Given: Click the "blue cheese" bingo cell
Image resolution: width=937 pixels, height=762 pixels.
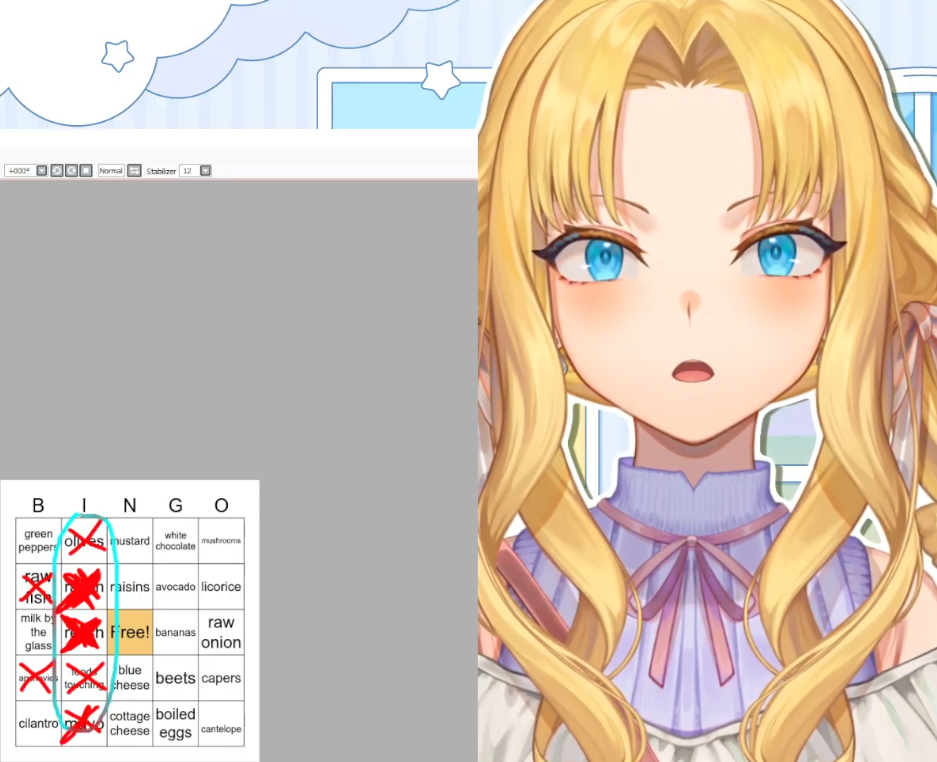Looking at the screenshot, I should [130, 678].
